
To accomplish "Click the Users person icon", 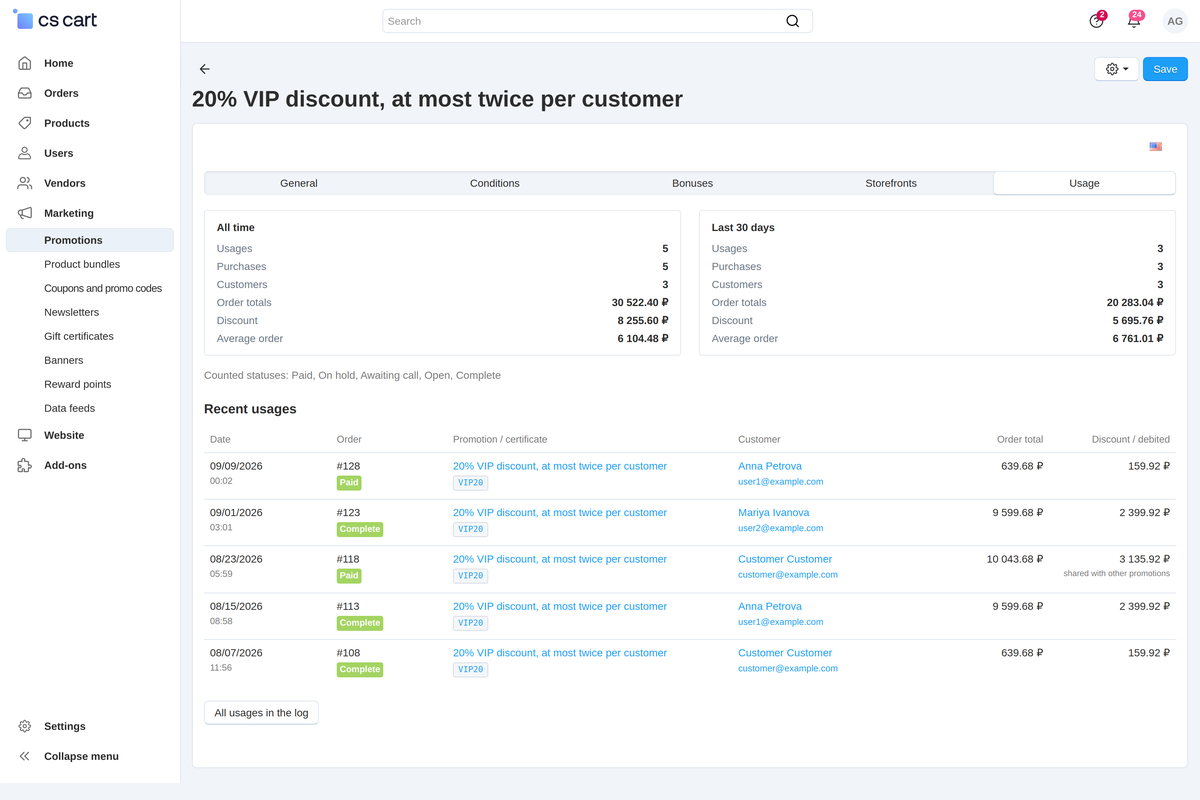I will tap(25, 153).
